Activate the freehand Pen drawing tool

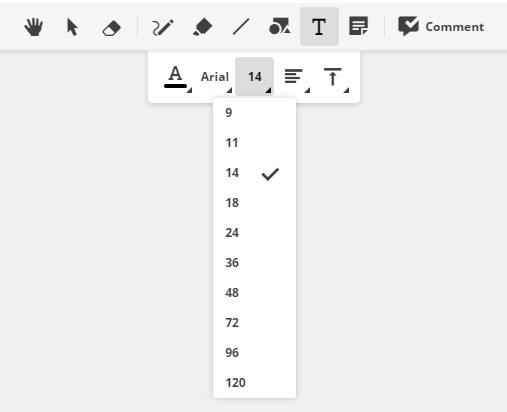tap(163, 27)
